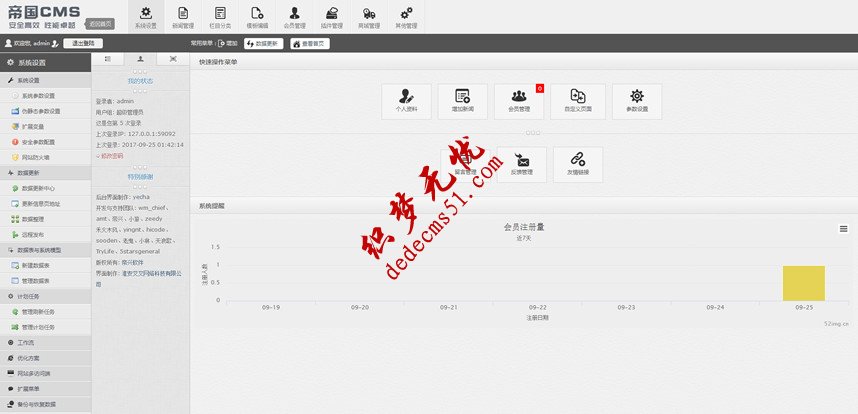
Task: Open 反馈管理 envelope tile
Action: click(521, 164)
